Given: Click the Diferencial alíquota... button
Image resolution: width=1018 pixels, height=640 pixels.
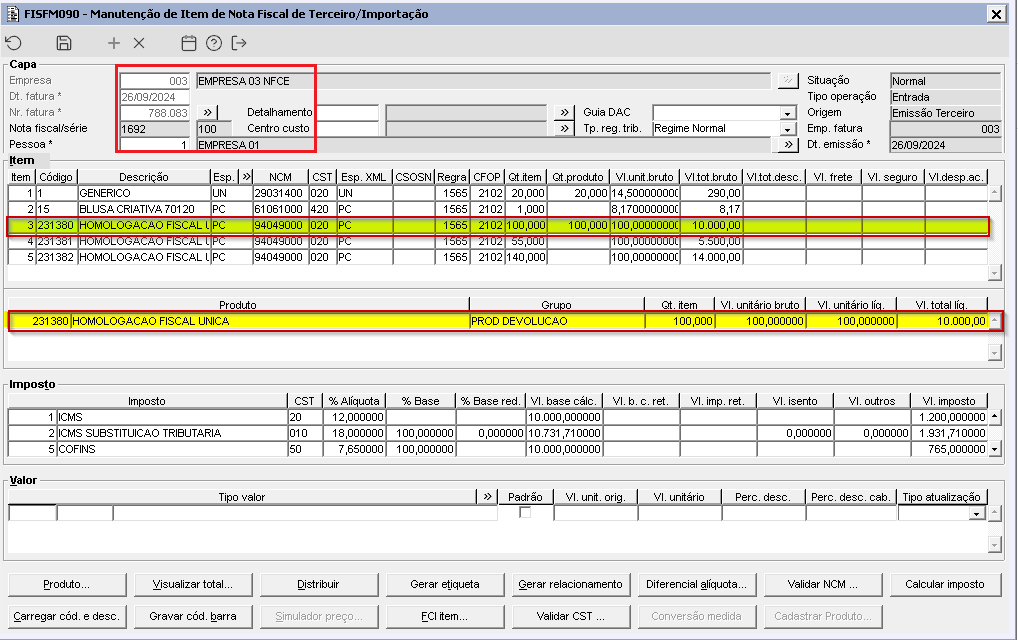Looking at the screenshot, I should tap(697, 584).
